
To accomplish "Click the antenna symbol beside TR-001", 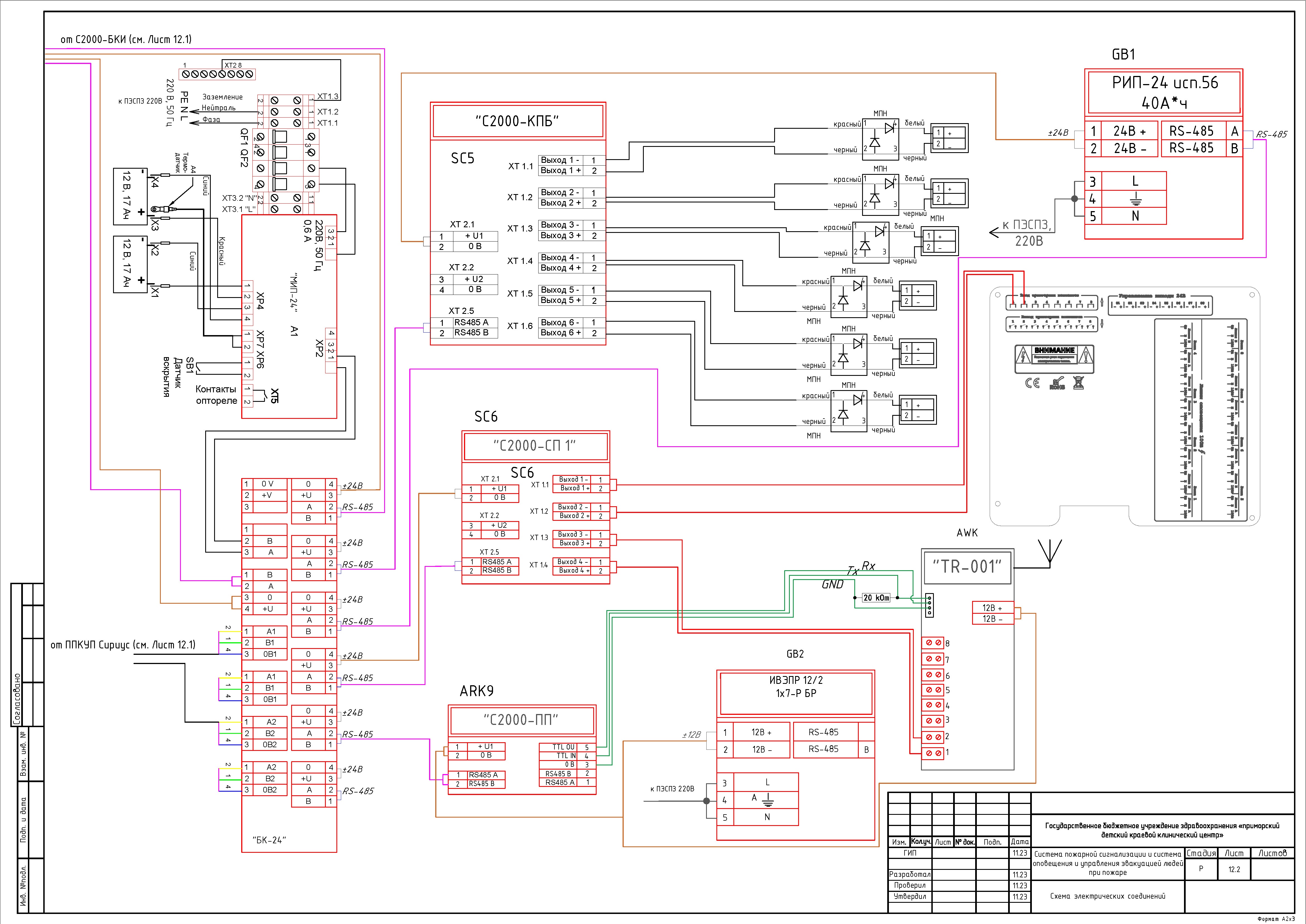I will pyautogui.click(x=1049, y=553).
